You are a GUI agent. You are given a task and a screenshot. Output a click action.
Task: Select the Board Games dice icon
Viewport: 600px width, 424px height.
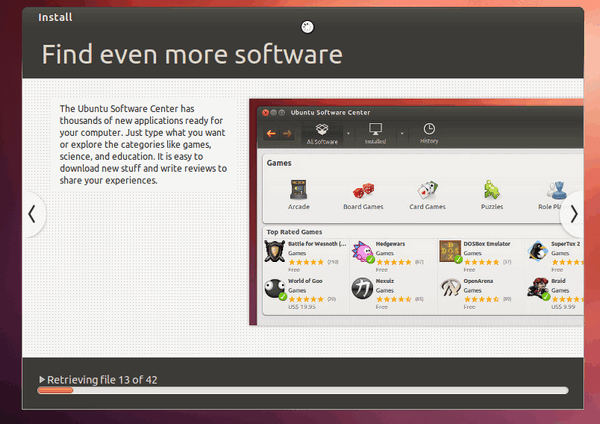[x=364, y=189]
